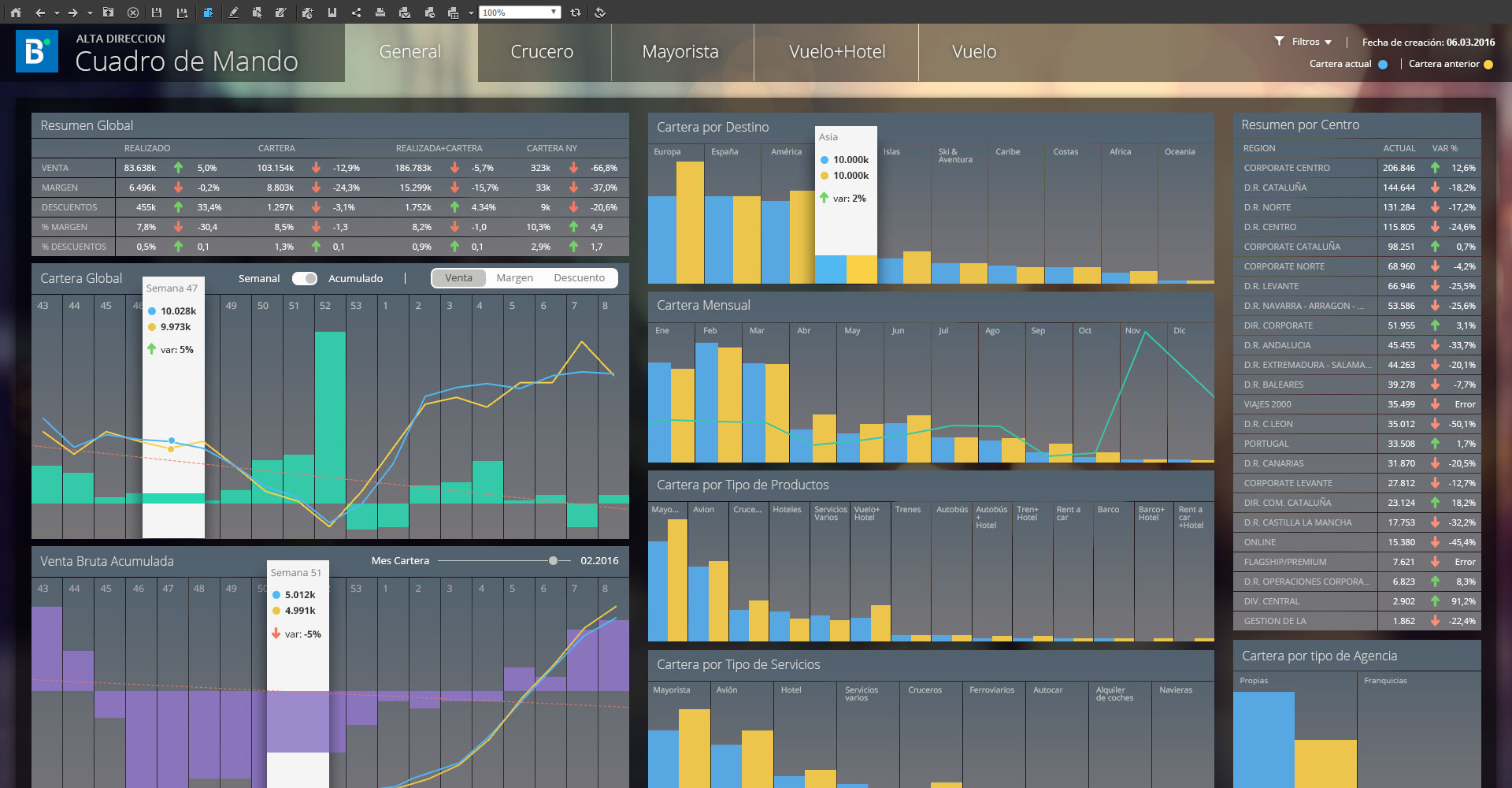
Task: Click the 83.638k realizado venta value
Action: tap(140, 168)
